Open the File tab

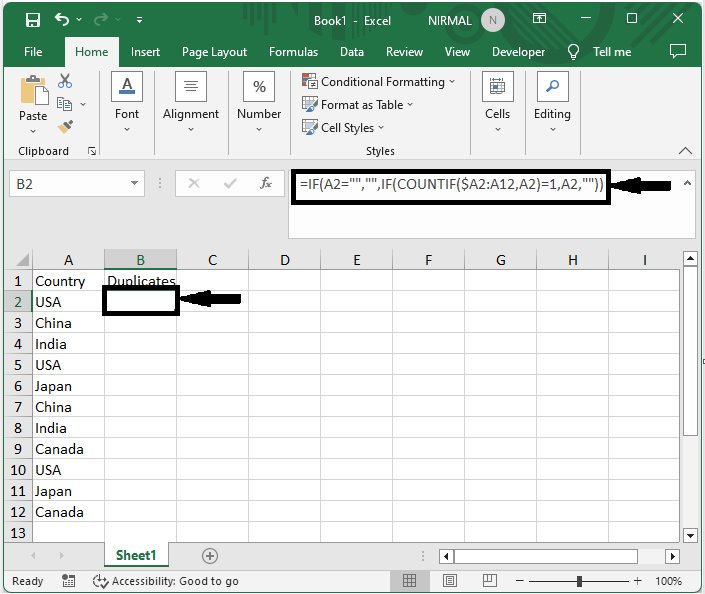click(x=33, y=52)
